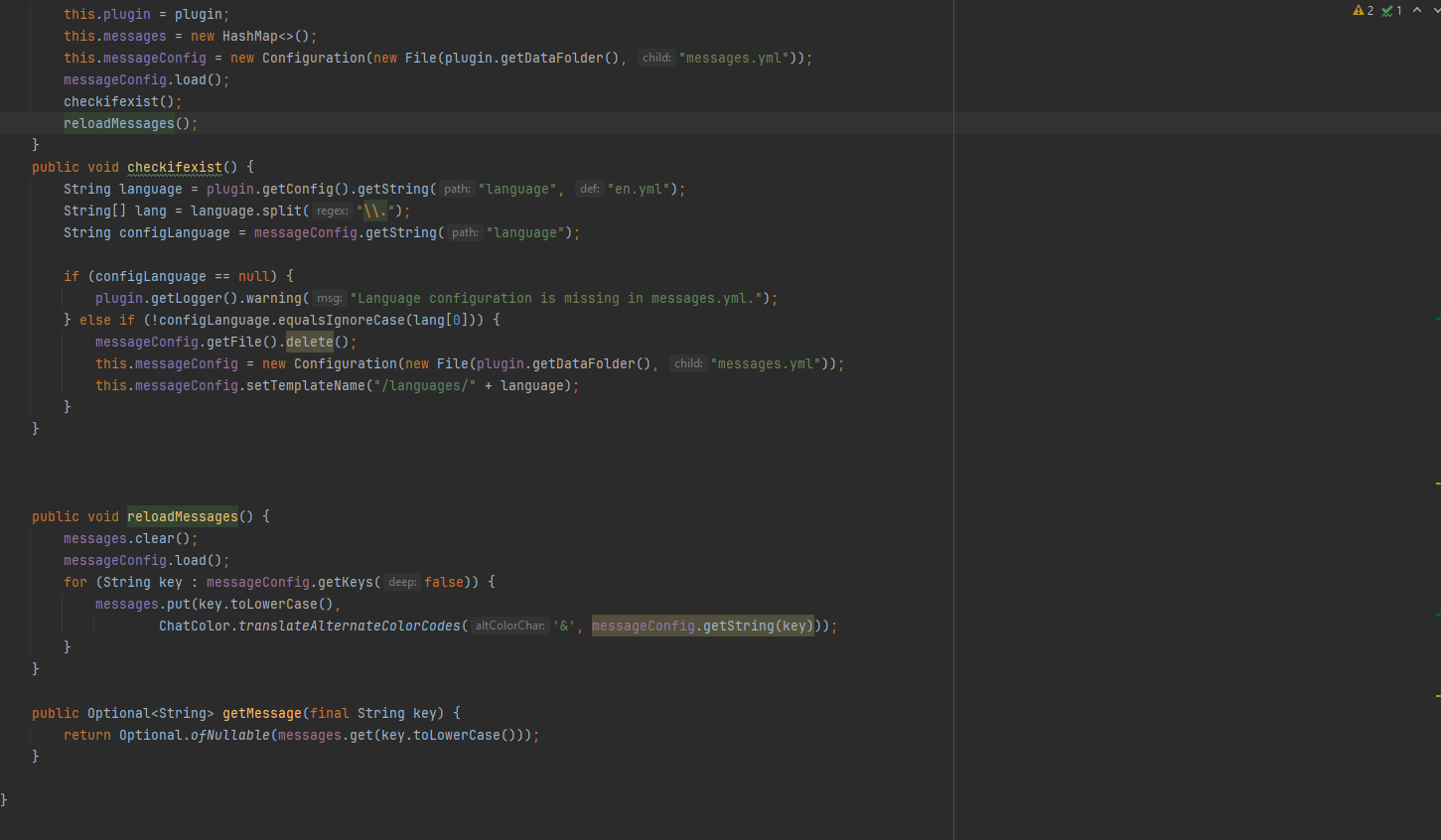The height and width of the screenshot is (840, 1441).
Task: Click the reloadMessages() call on the highlighted line
Action: click(131, 123)
